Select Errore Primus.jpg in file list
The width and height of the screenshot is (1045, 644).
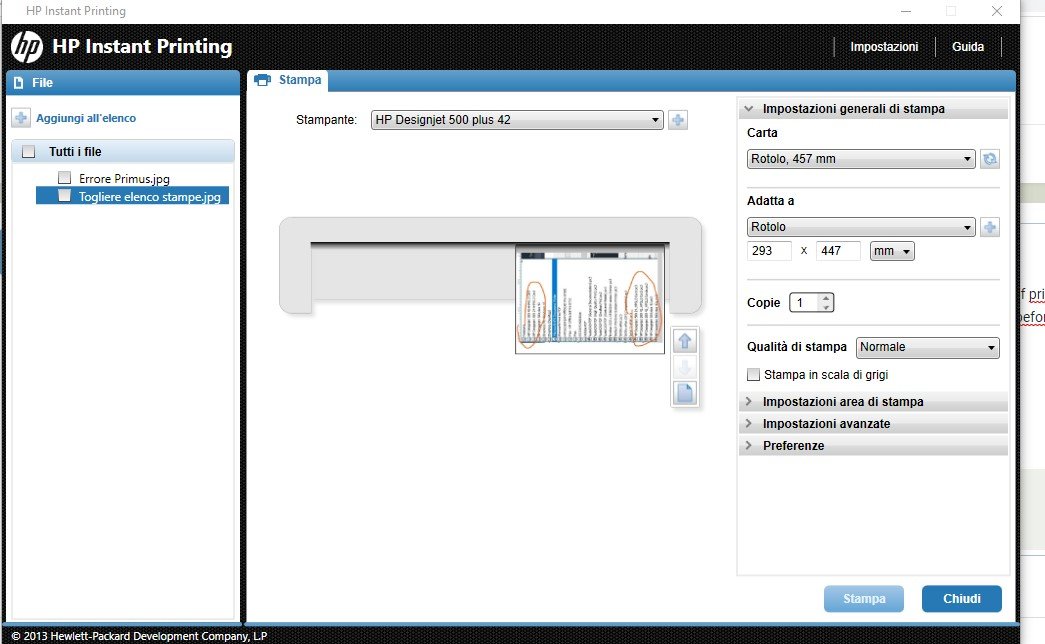tap(124, 178)
